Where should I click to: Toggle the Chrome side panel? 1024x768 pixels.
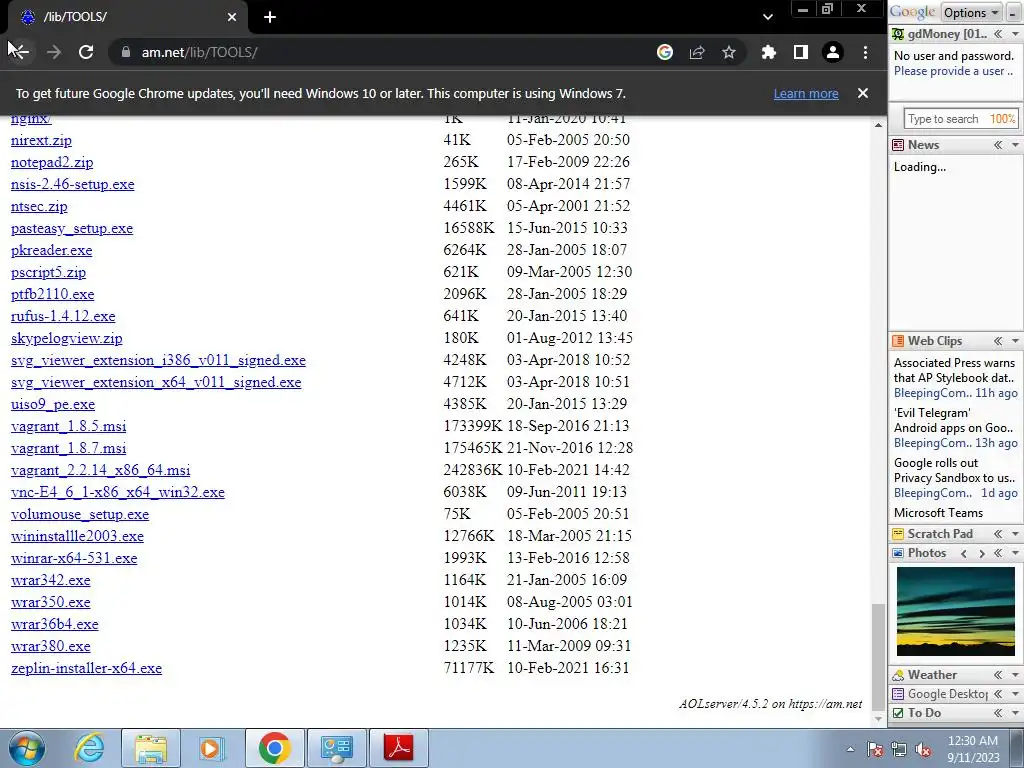click(801, 52)
